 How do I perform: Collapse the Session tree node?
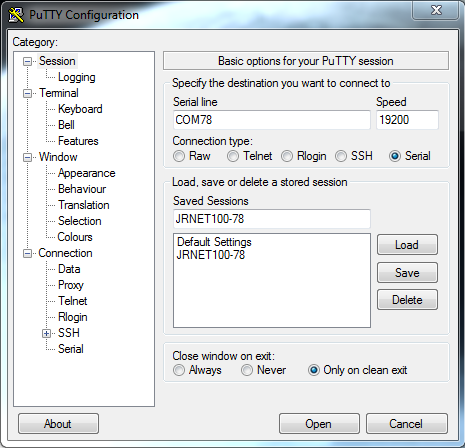click(27, 61)
